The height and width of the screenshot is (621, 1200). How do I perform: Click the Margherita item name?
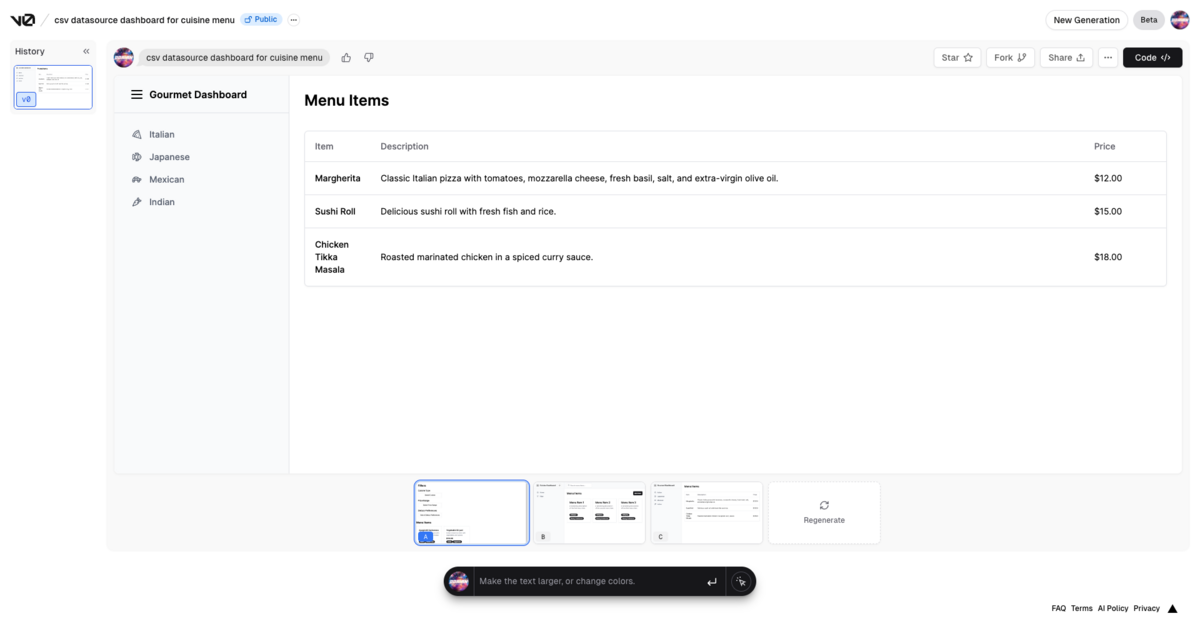click(338, 178)
